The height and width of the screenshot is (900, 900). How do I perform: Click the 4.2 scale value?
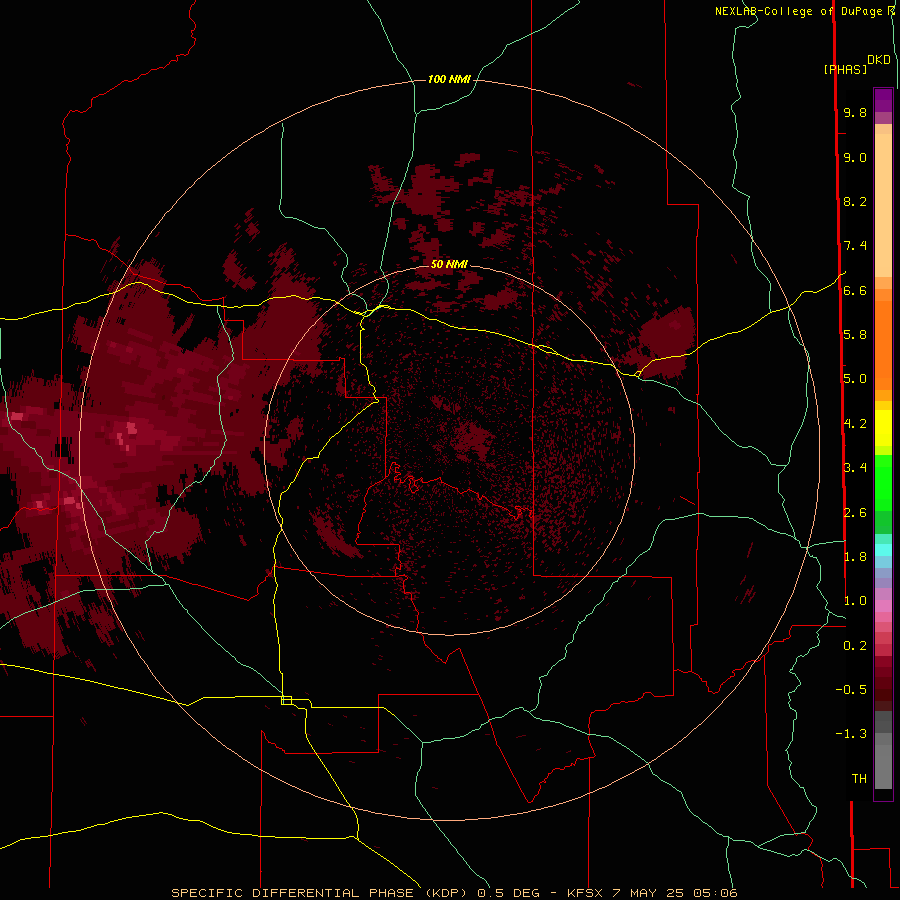[855, 424]
